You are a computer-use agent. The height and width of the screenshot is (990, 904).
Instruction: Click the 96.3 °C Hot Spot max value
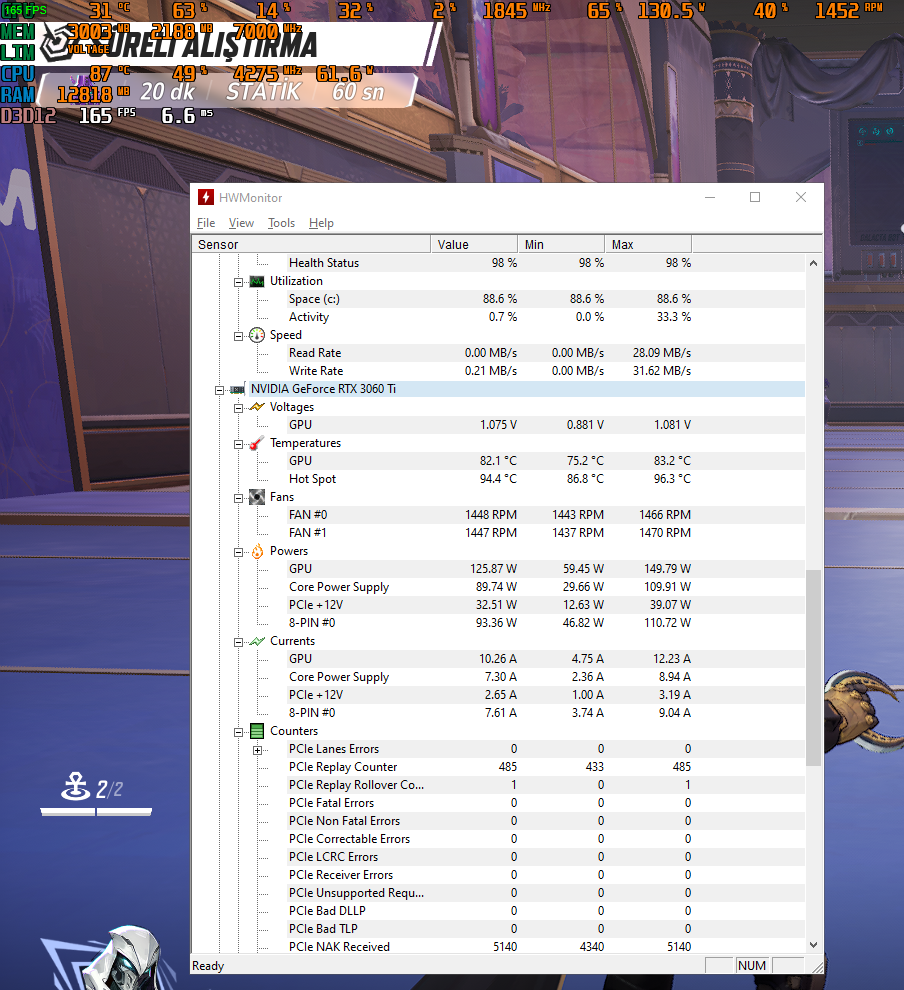point(672,479)
